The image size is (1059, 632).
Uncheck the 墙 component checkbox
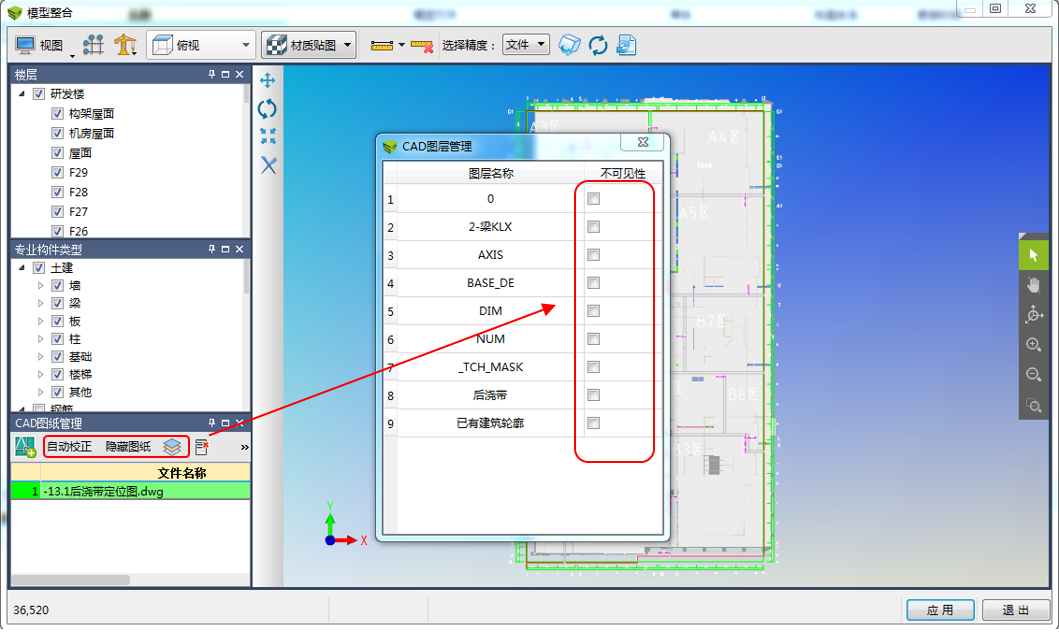[57, 286]
